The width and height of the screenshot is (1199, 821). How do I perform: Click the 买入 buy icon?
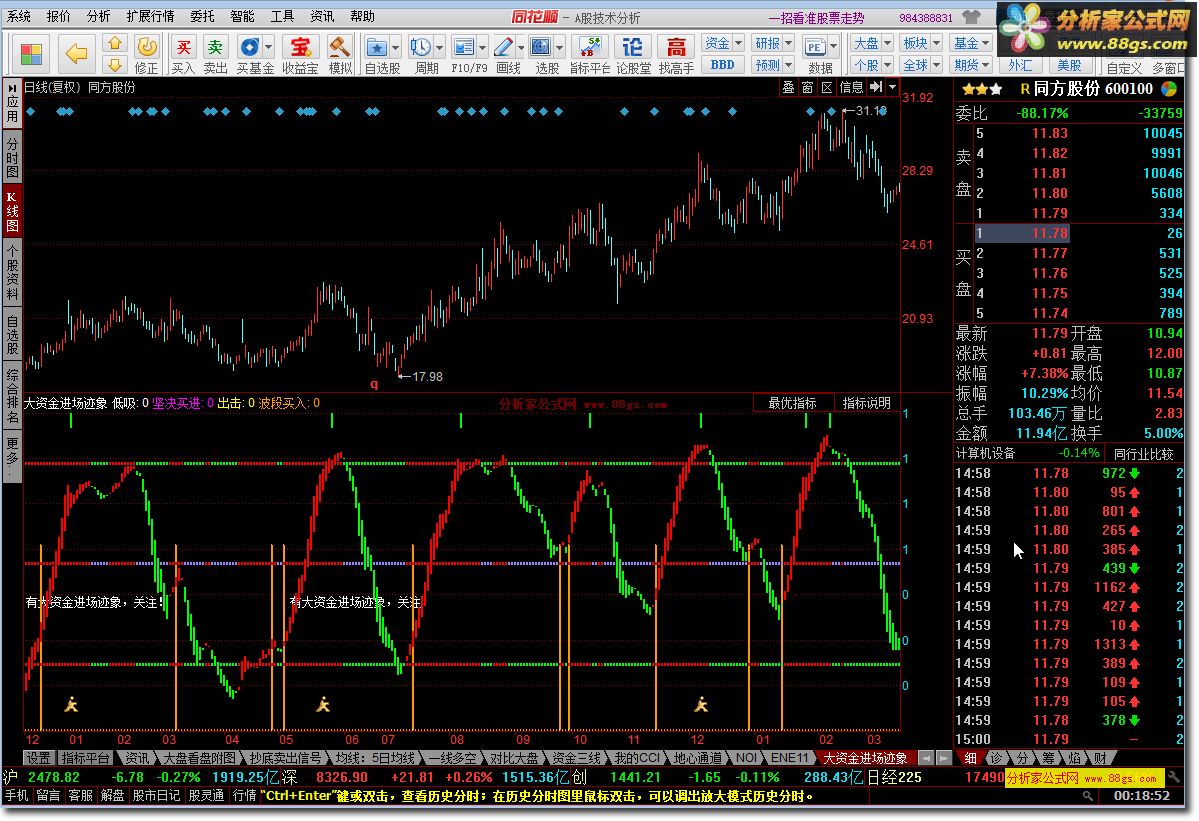(183, 47)
